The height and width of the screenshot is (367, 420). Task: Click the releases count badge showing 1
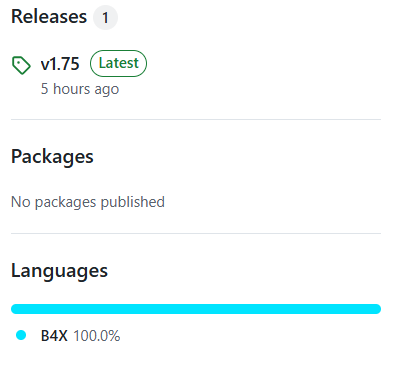[x=105, y=17]
